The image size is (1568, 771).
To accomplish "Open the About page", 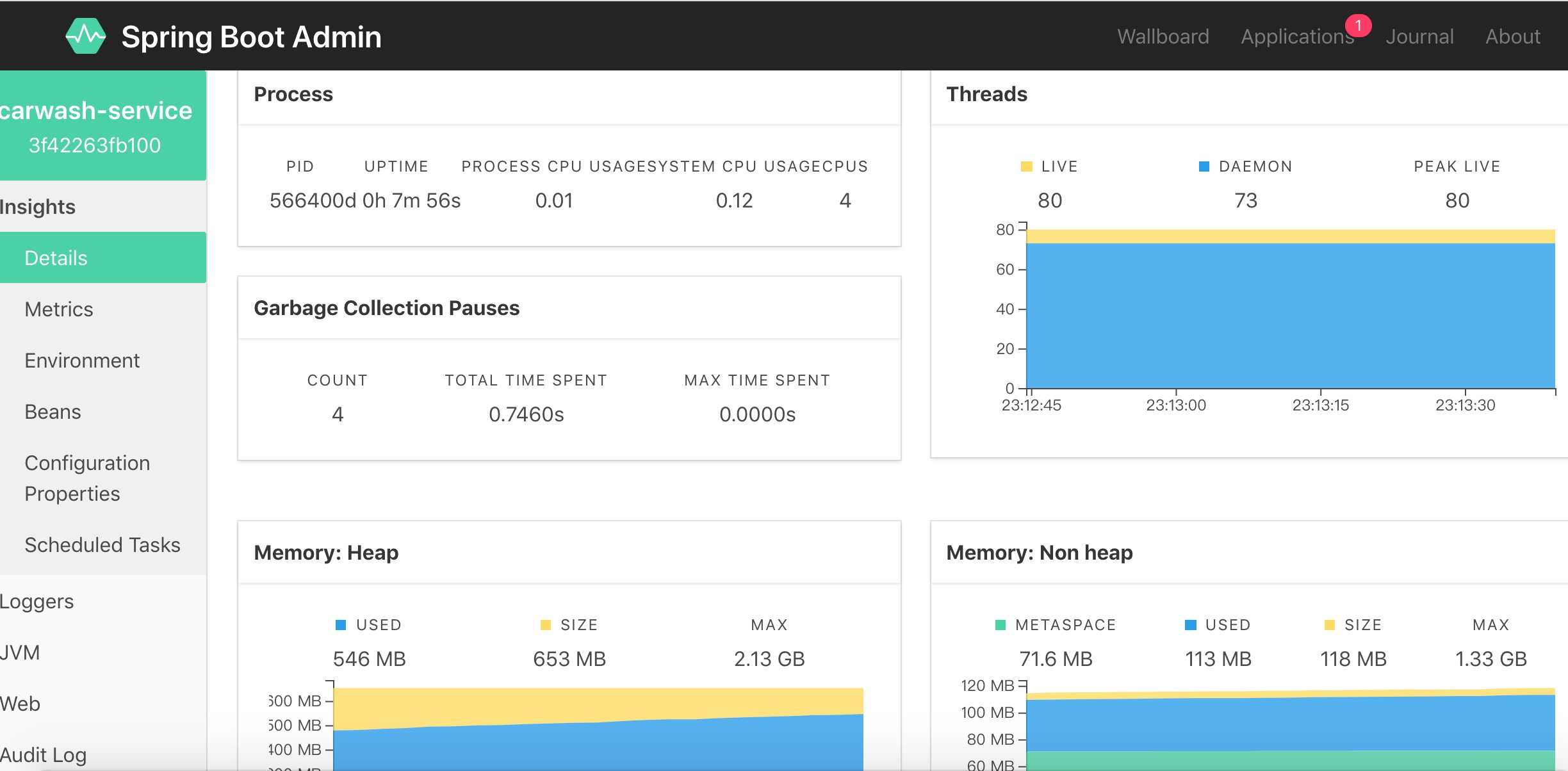I will click(1512, 37).
